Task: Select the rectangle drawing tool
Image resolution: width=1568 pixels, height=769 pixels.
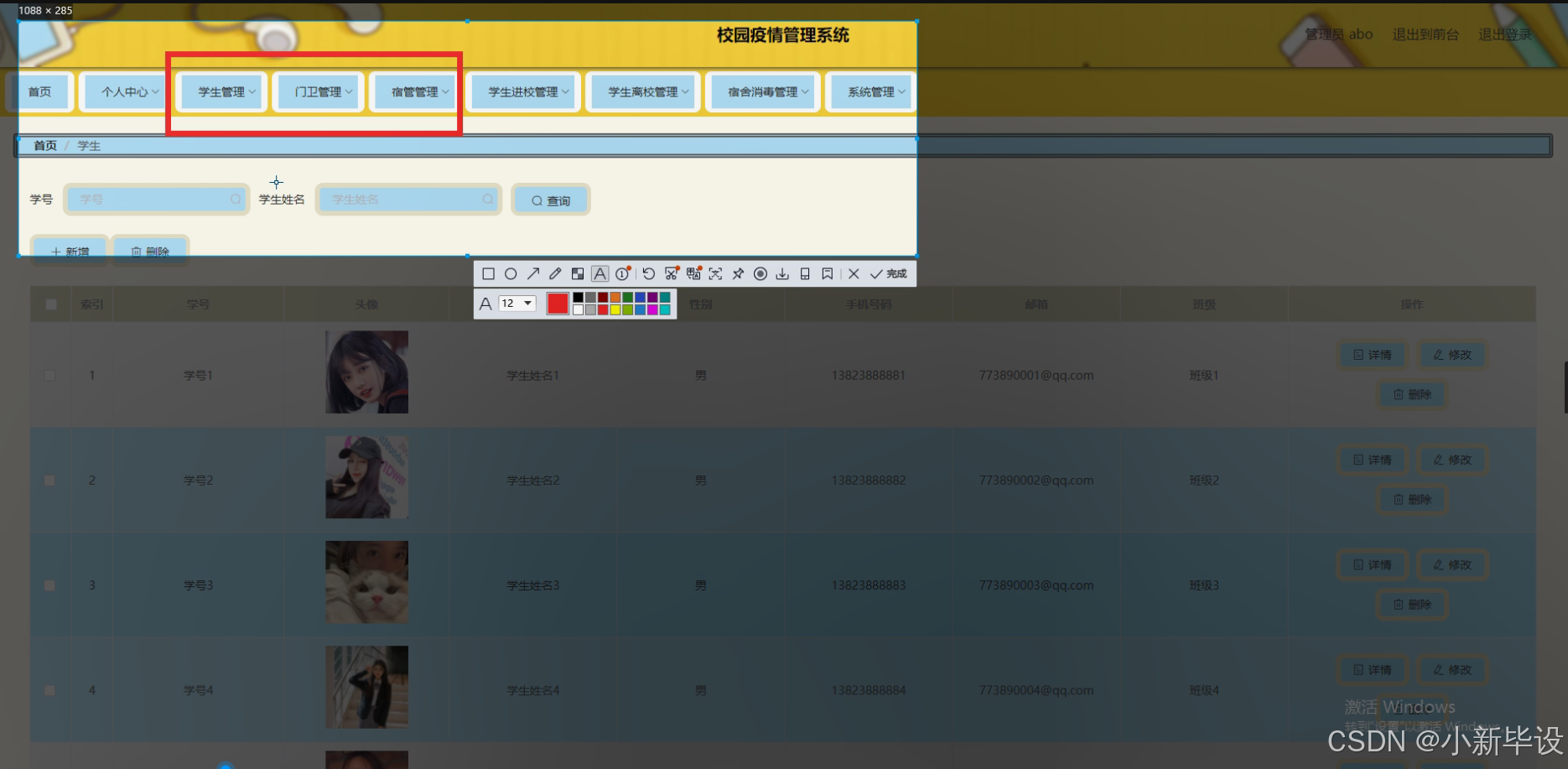Action: 489,273
